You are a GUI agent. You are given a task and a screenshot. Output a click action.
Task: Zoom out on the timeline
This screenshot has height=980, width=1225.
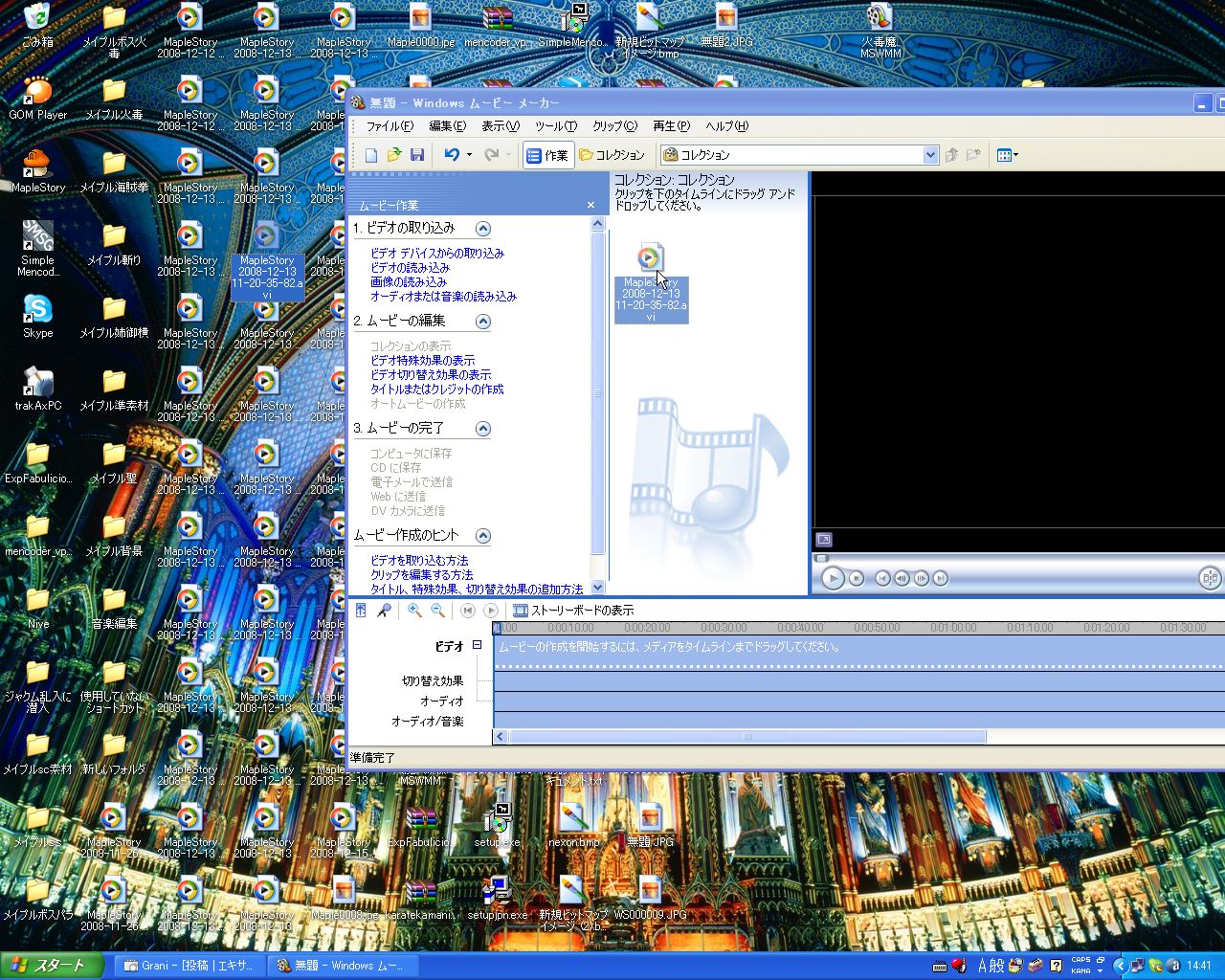pyautogui.click(x=437, y=611)
